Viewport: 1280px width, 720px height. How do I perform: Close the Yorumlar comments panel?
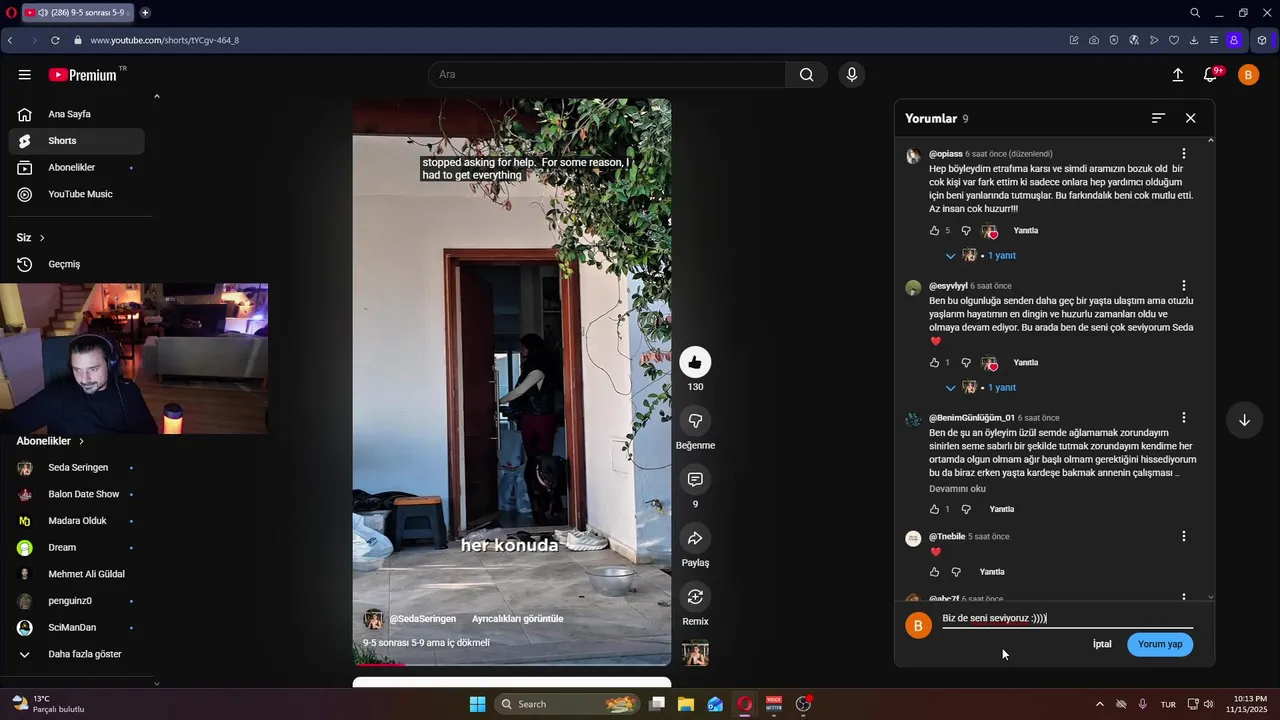click(x=1190, y=118)
